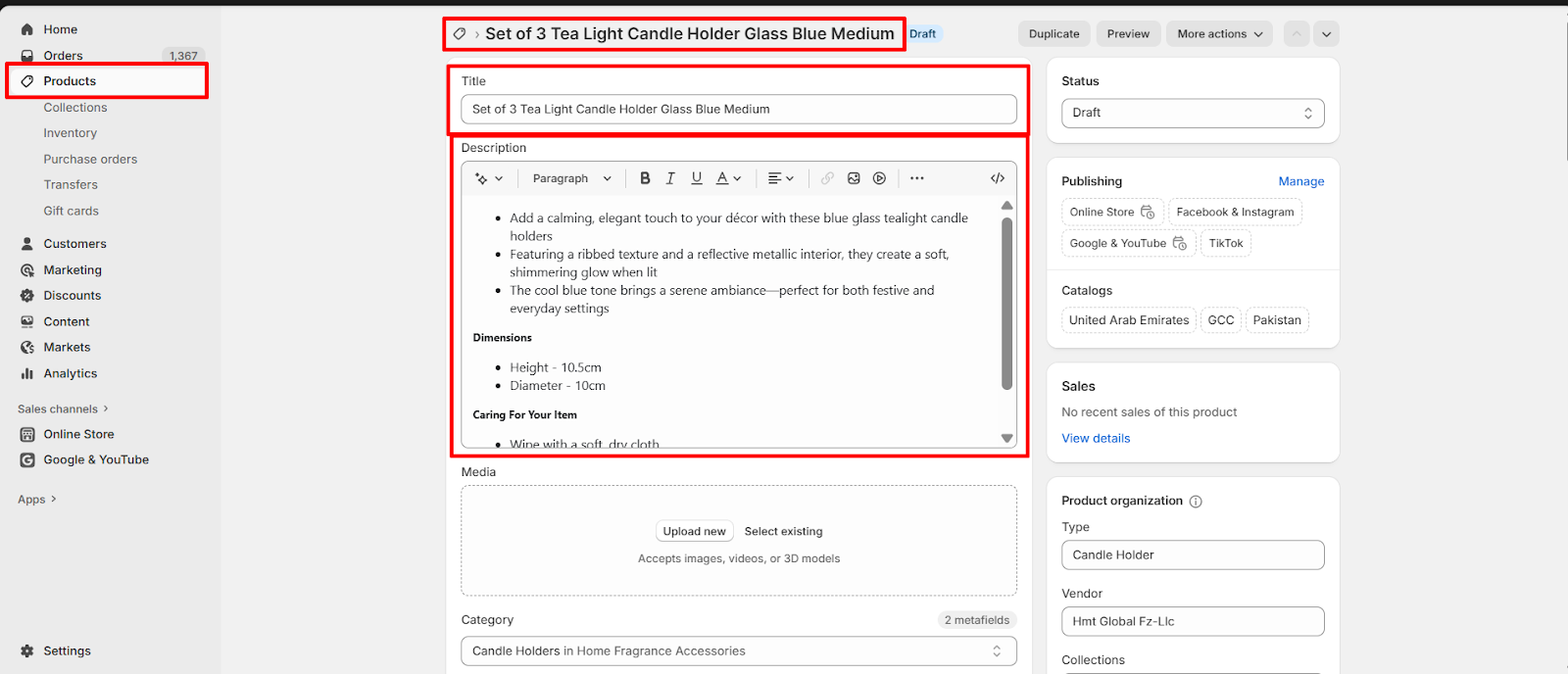
Task: Open the AI magic text generator dropdown
Action: pyautogui.click(x=488, y=178)
